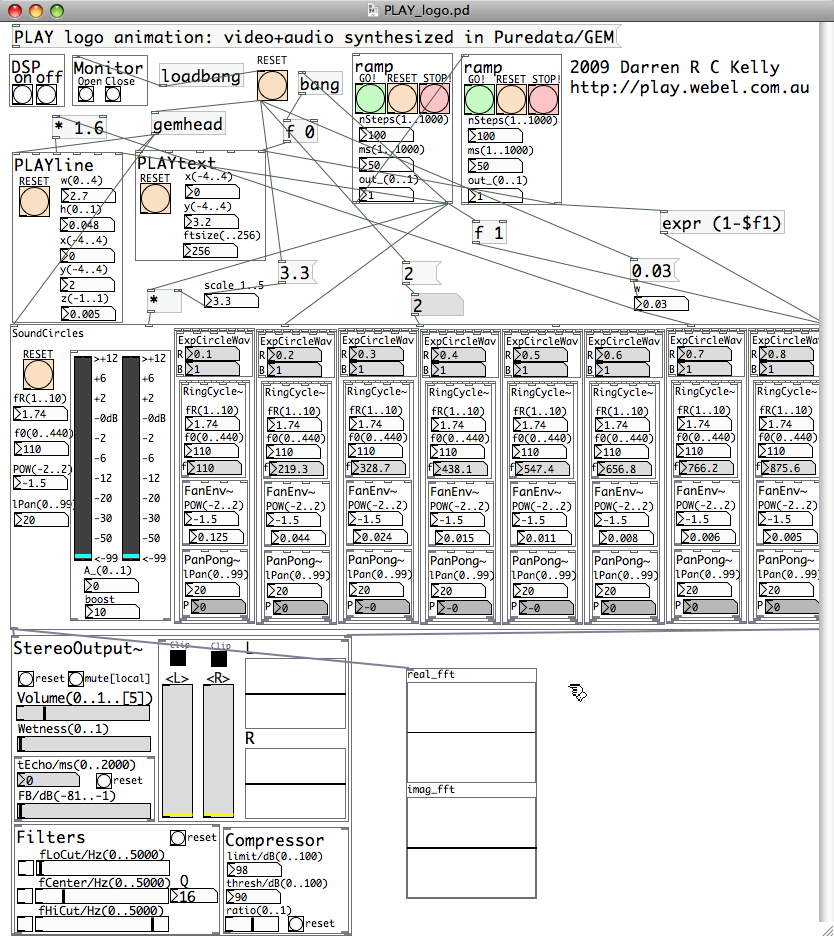Hit the green GO! button on first ramp
This screenshot has width=834, height=937.
371,99
